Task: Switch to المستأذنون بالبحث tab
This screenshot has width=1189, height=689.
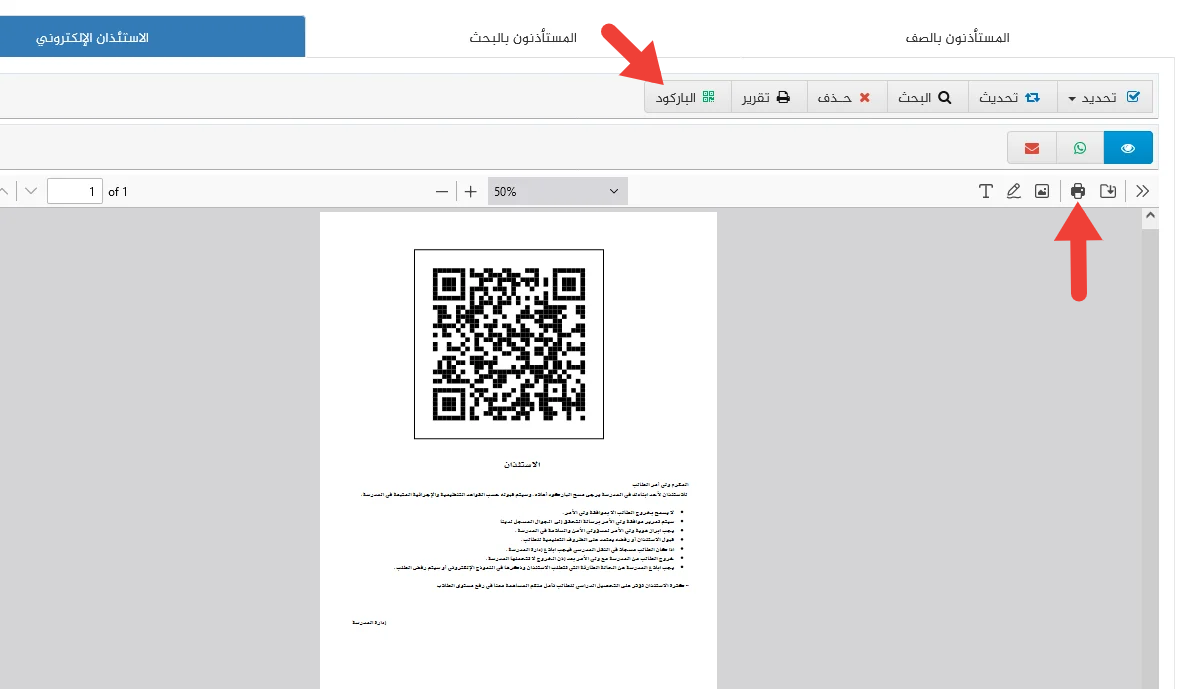Action: [523, 37]
